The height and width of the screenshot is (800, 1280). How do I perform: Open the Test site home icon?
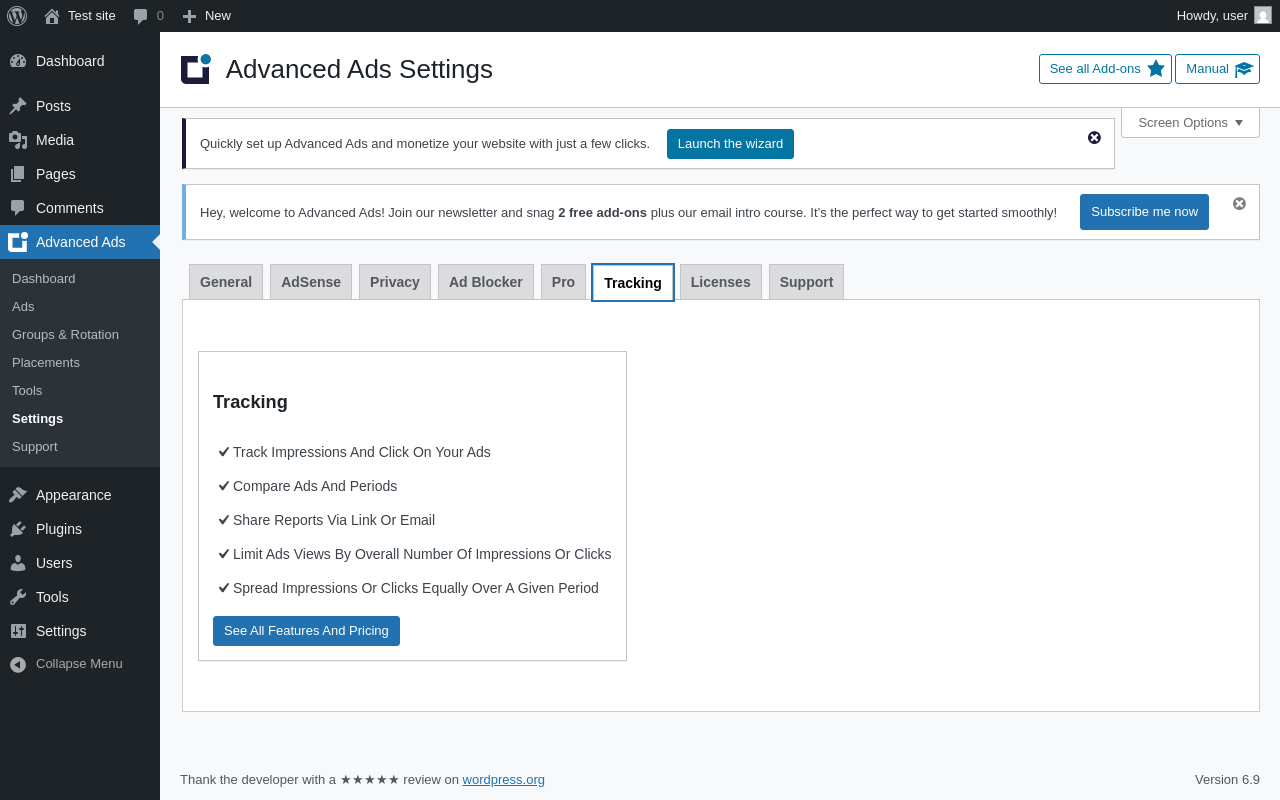[52, 16]
